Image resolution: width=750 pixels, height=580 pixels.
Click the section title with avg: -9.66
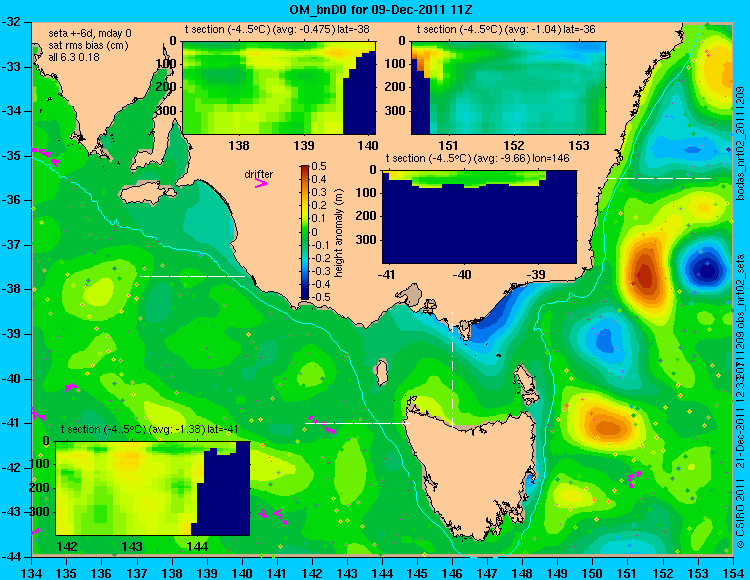click(477, 158)
